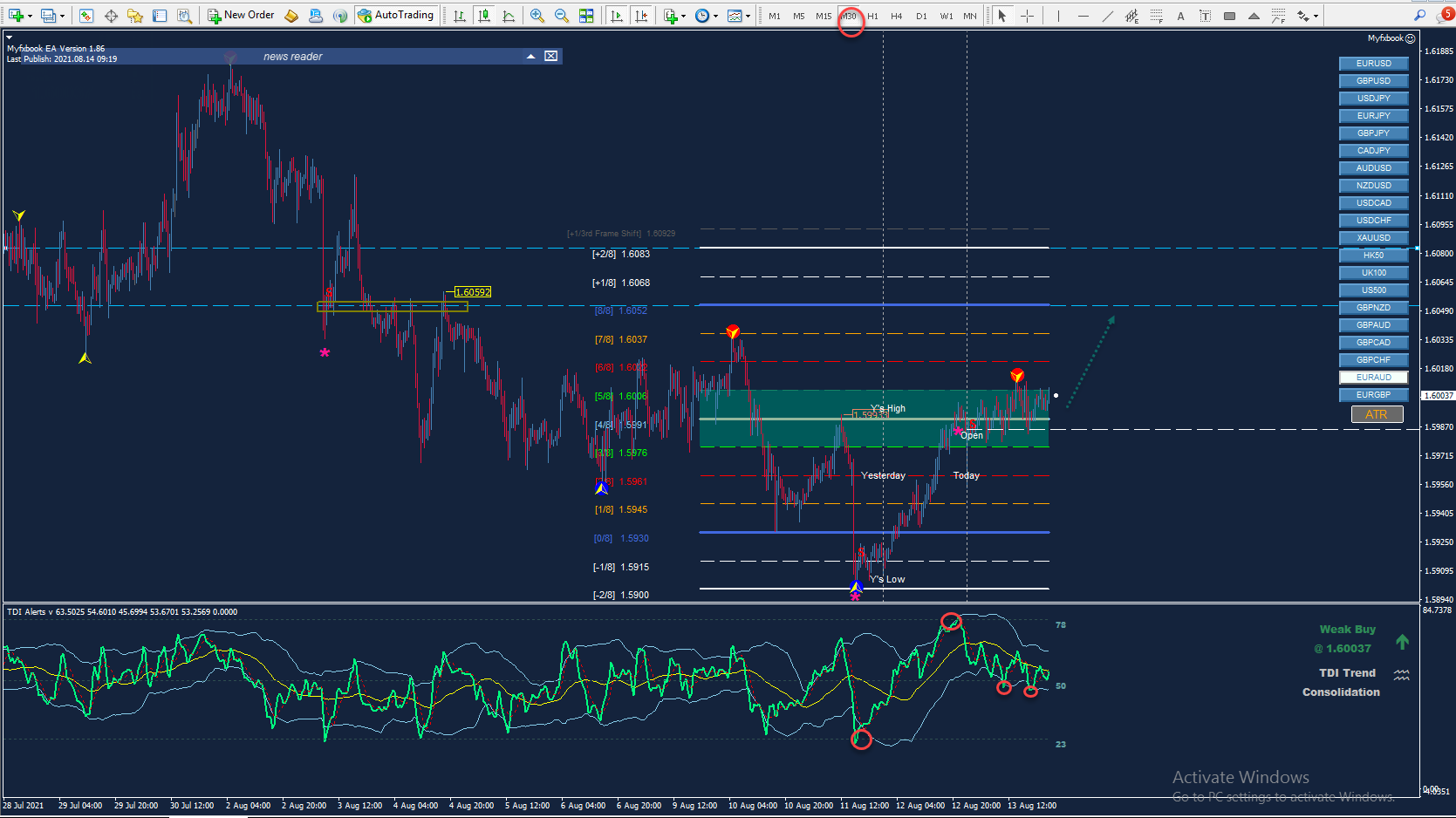
Task: Choose the Text Label tool
Action: (1205, 16)
